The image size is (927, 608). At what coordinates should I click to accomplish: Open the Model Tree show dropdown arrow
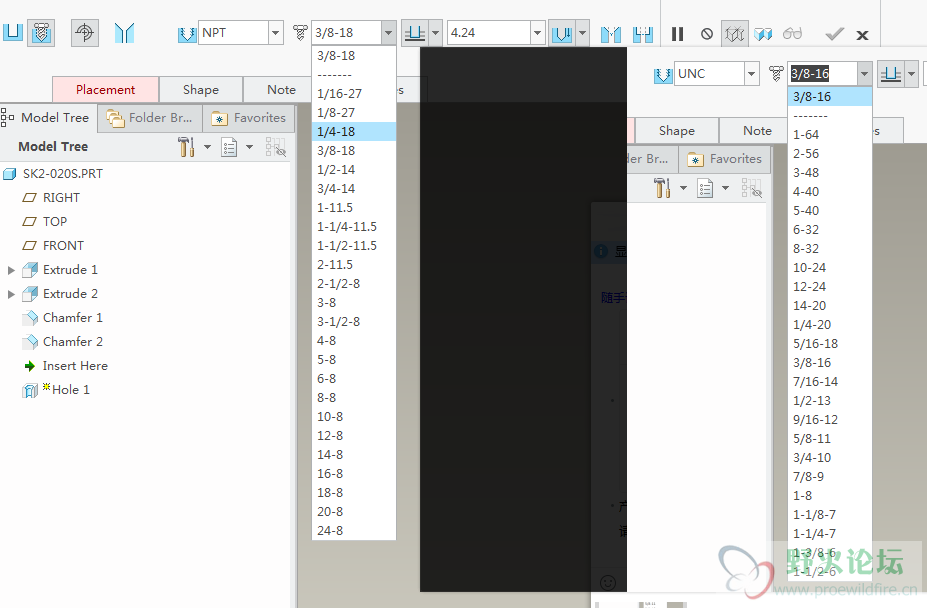(249, 147)
